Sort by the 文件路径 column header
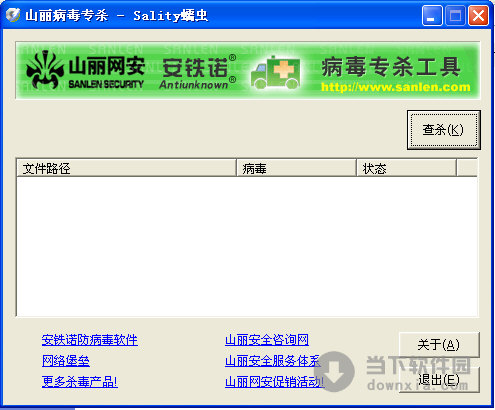The image size is (495, 410). [x=127, y=168]
